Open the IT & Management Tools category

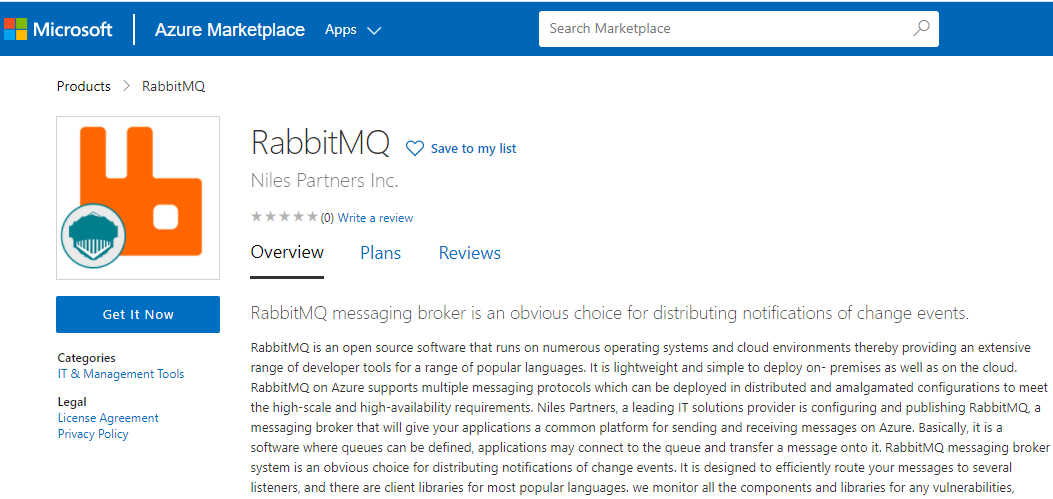(121, 374)
